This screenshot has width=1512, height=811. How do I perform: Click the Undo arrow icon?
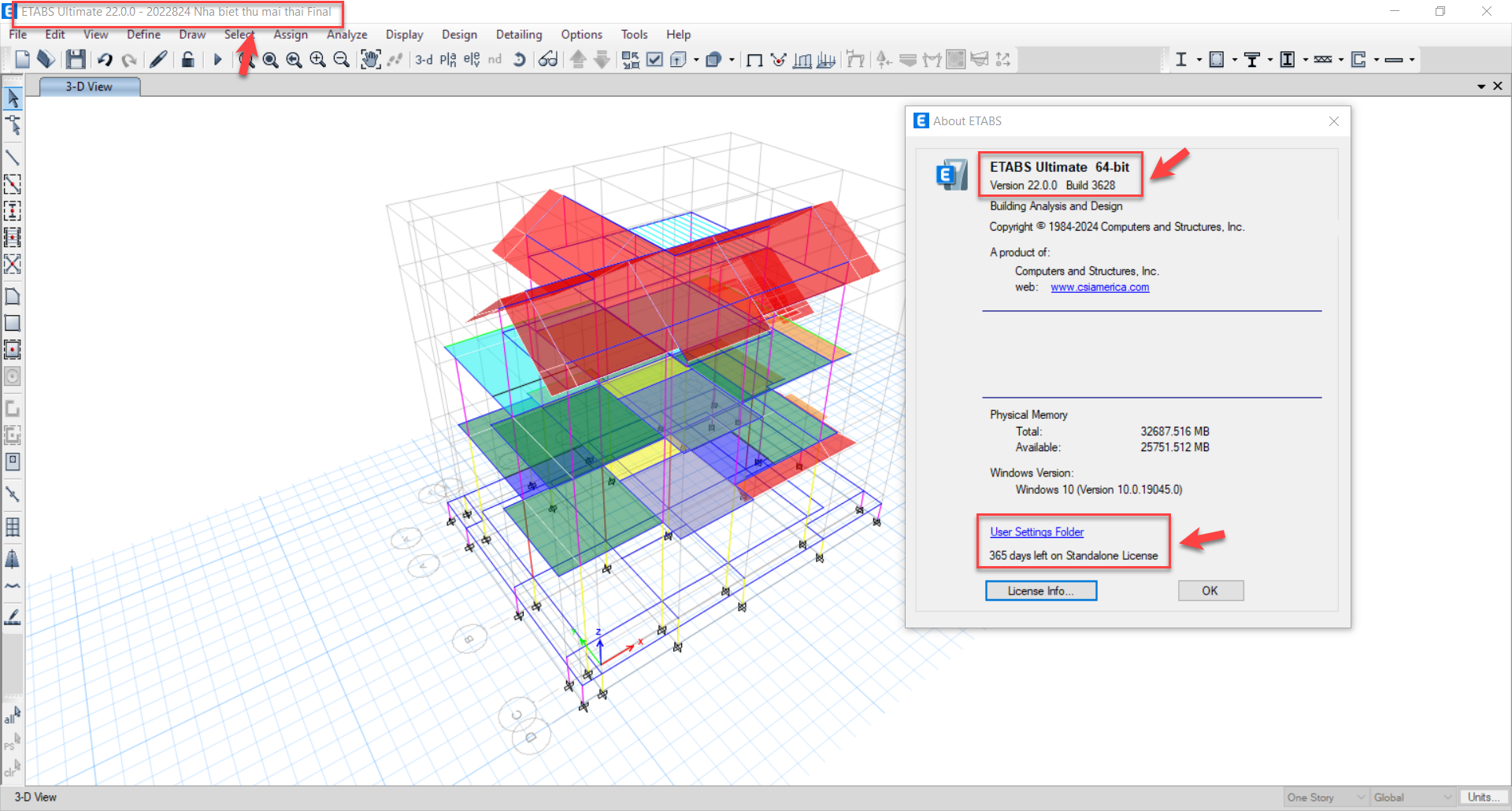point(105,60)
